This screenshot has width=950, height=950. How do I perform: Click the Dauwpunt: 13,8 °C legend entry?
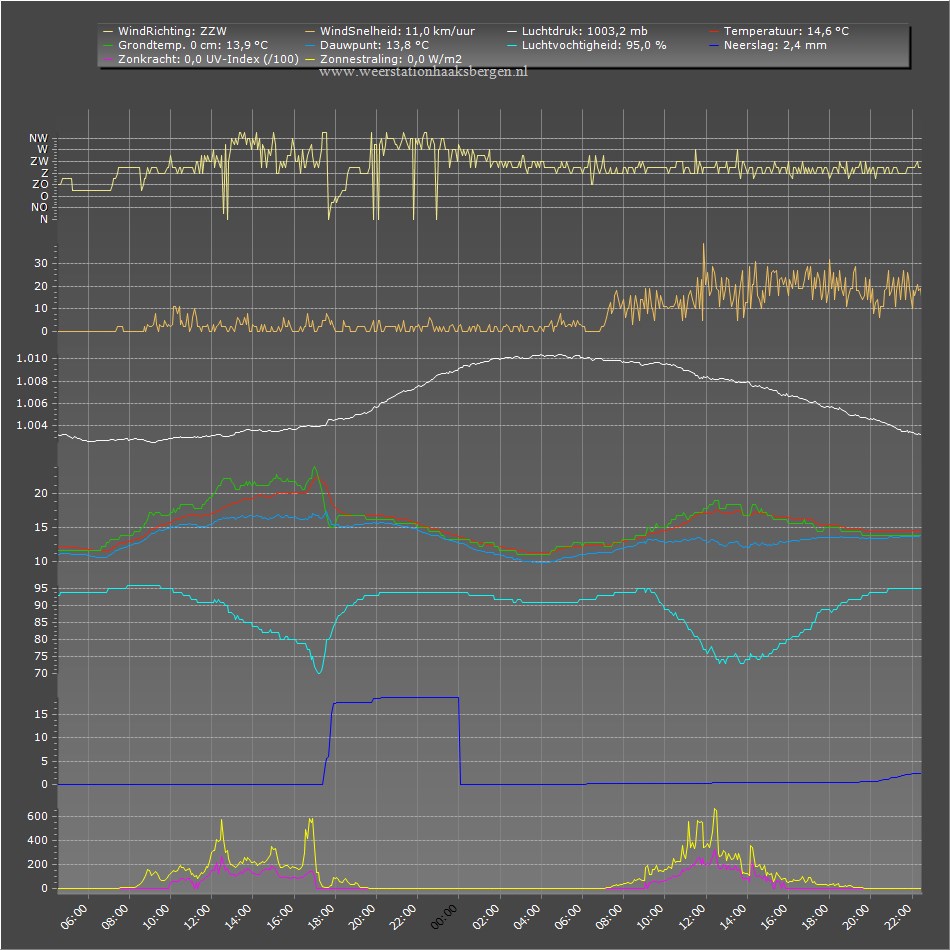pyautogui.click(x=367, y=45)
